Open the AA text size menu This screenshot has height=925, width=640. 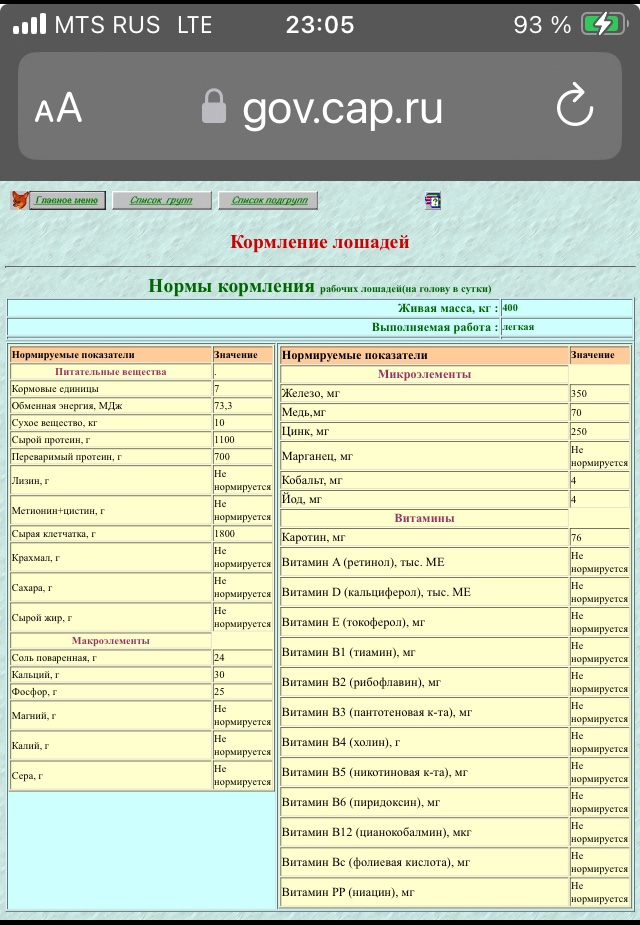click(x=58, y=108)
